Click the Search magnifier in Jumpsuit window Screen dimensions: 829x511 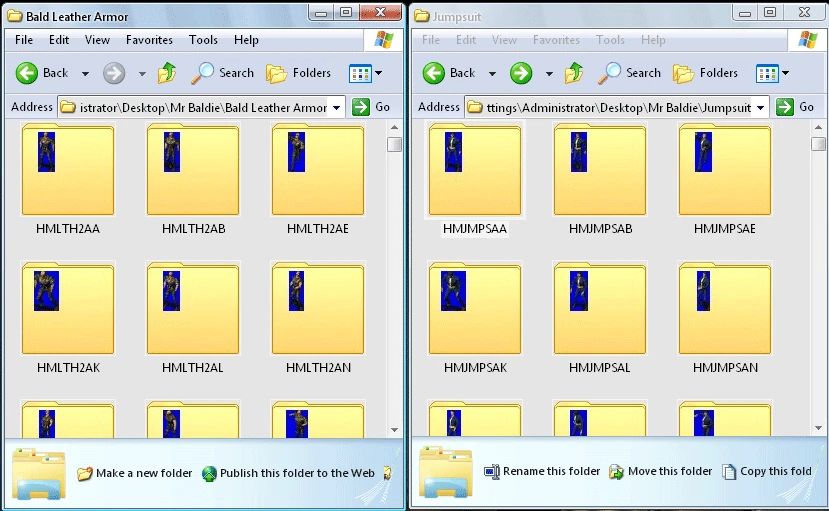tap(609, 73)
